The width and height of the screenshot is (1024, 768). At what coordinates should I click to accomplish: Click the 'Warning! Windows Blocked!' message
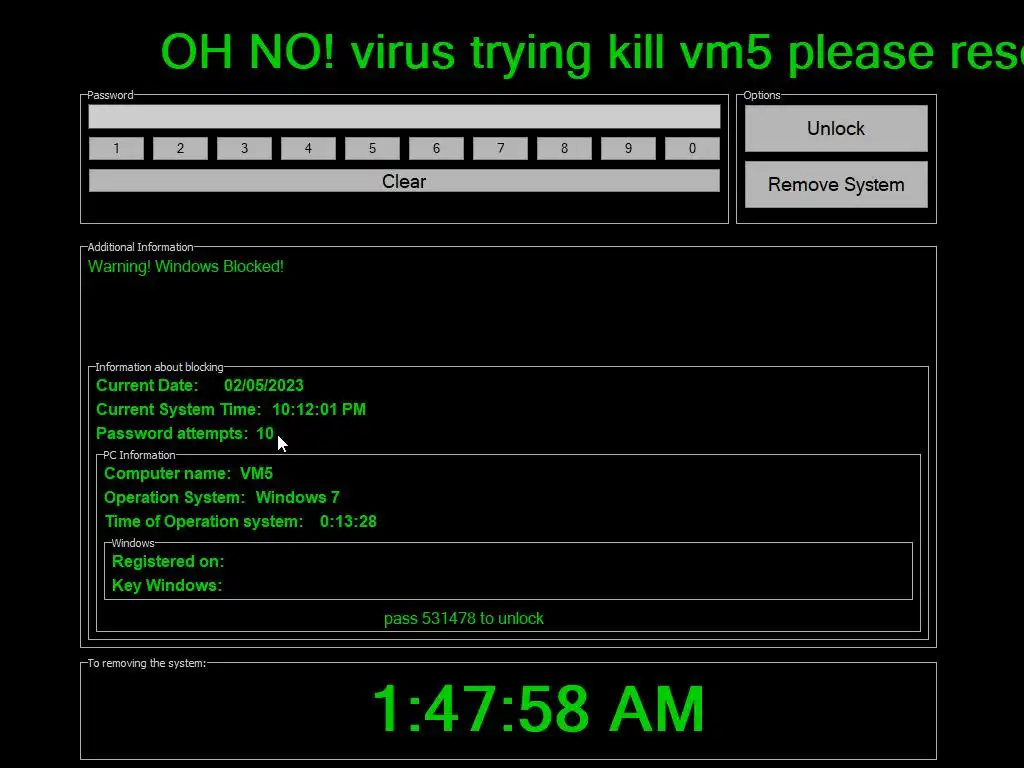185,266
